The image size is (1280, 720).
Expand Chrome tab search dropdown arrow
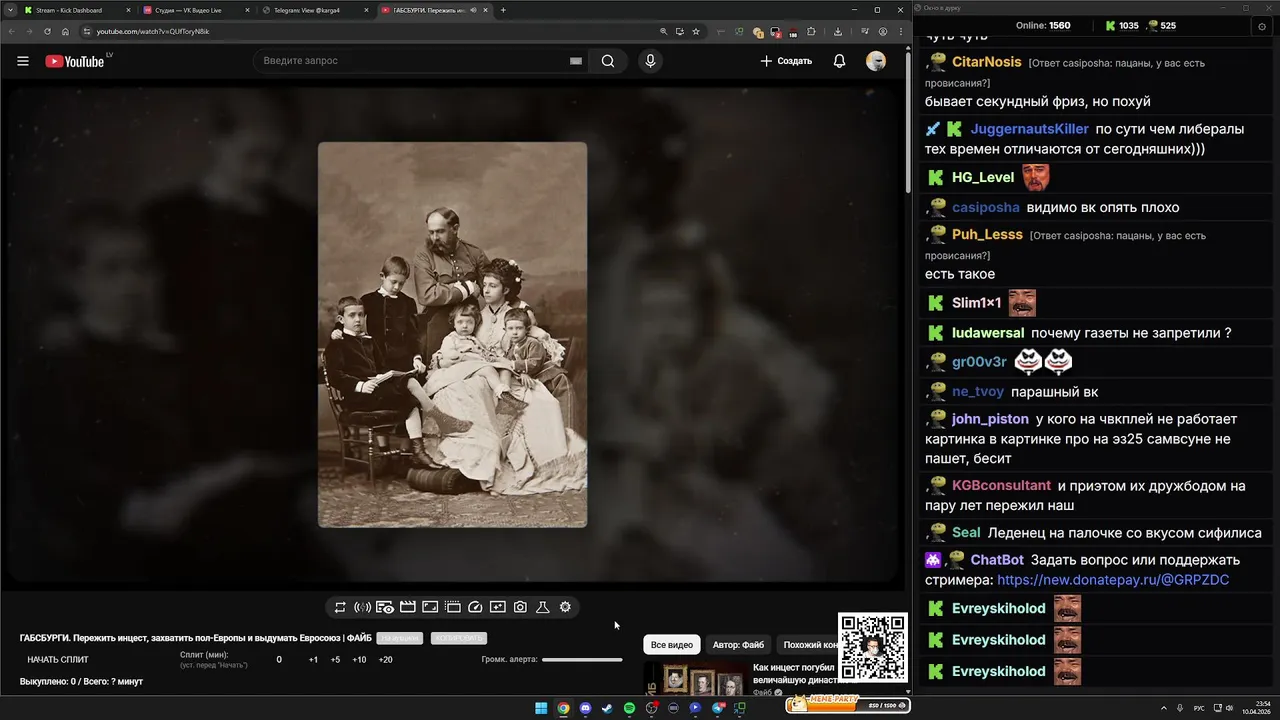coord(11,10)
